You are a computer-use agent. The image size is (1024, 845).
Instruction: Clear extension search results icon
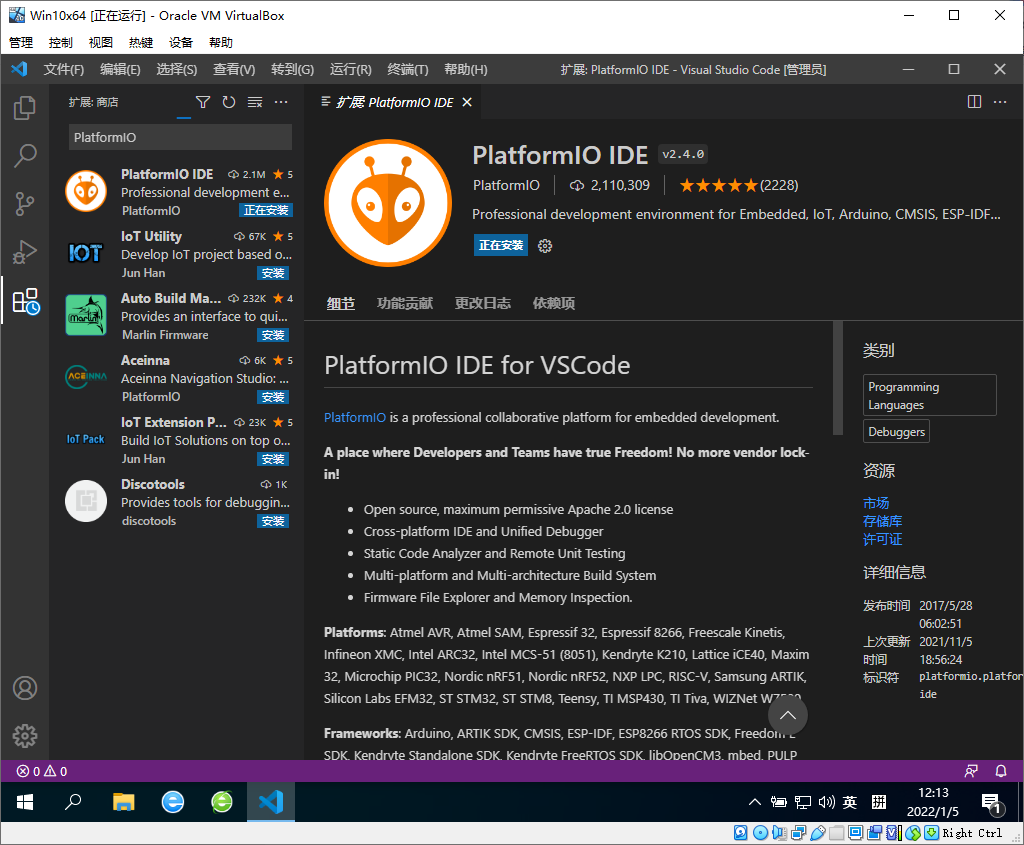pyautogui.click(x=255, y=102)
